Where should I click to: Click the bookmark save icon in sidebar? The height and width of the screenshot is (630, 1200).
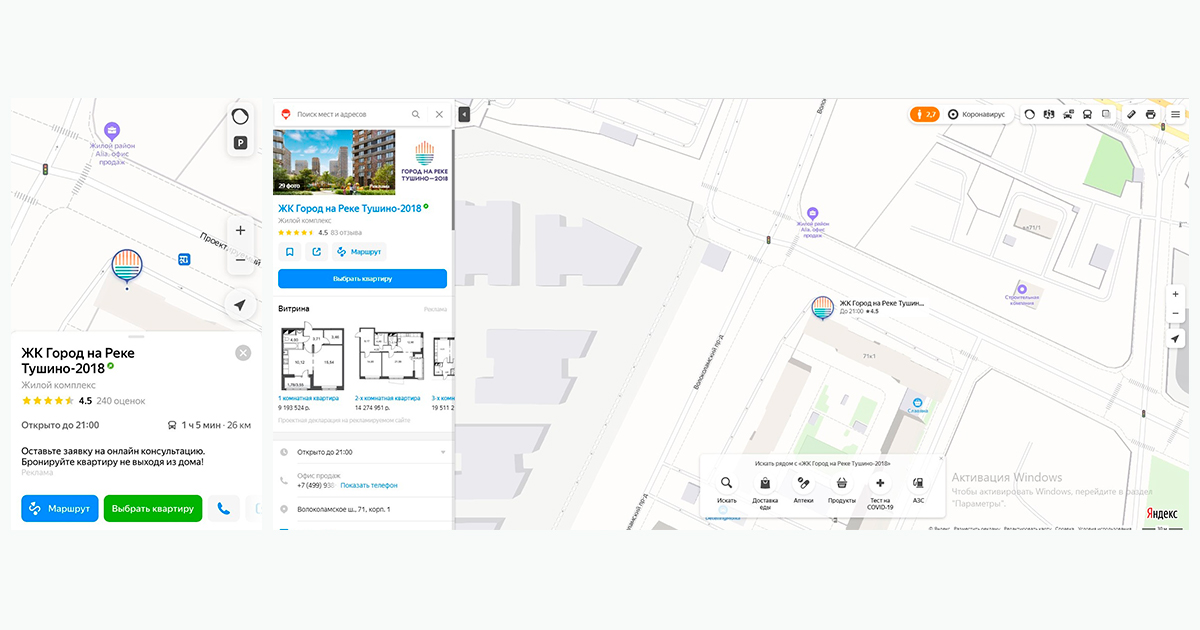[x=289, y=252]
